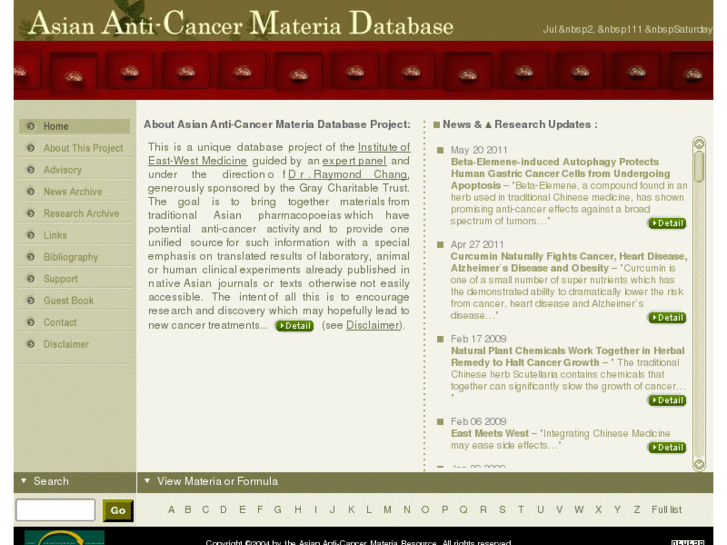Browse materia starting with R

tap(483, 510)
